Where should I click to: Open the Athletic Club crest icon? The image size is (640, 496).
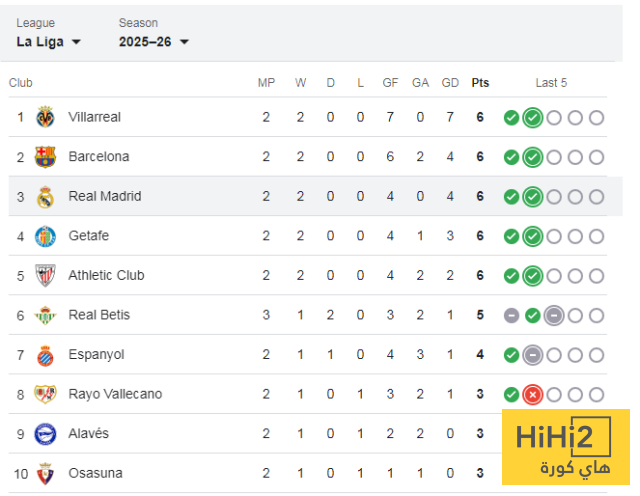click(45, 275)
